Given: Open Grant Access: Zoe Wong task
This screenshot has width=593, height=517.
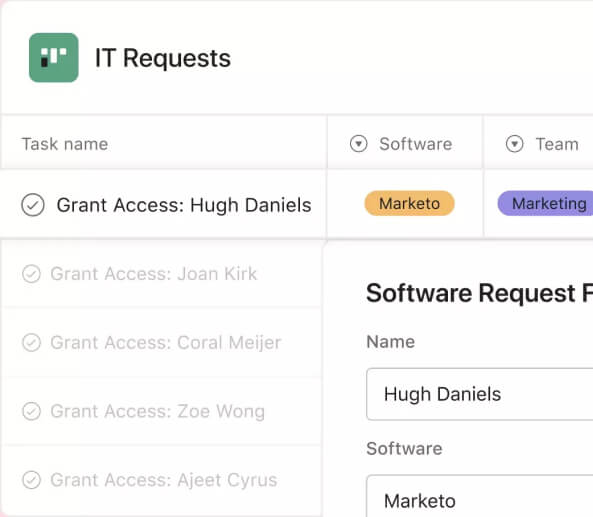Looking at the screenshot, I should tap(158, 411).
